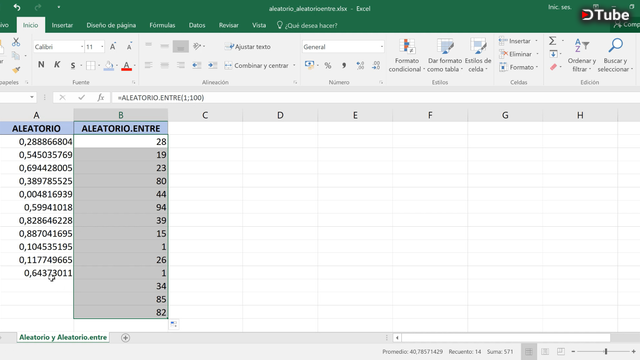The width and height of the screenshot is (640, 360).
Task: Open the Datos tab
Action: click(x=197, y=25)
